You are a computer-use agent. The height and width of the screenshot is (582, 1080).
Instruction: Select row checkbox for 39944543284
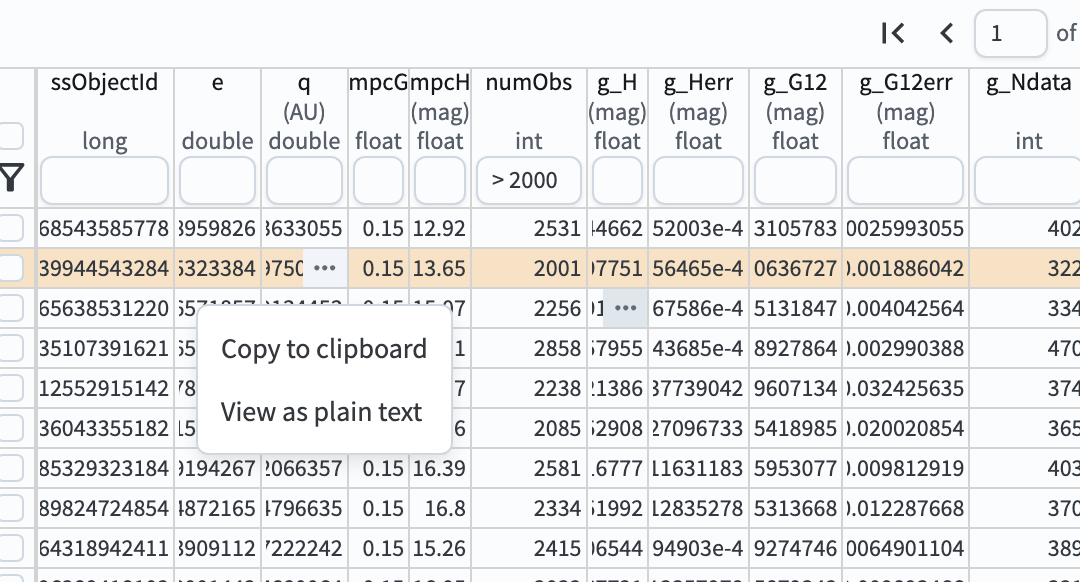12,268
